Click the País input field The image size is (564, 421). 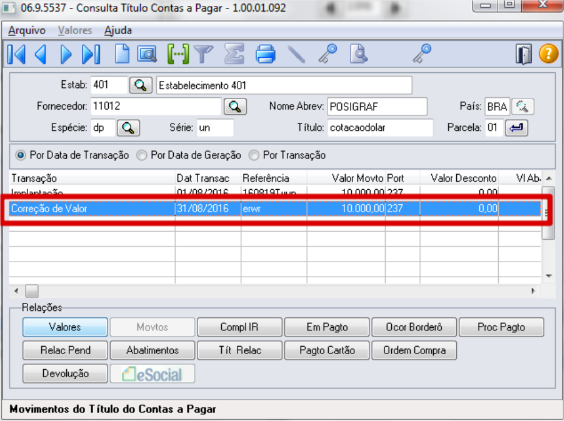click(497, 107)
